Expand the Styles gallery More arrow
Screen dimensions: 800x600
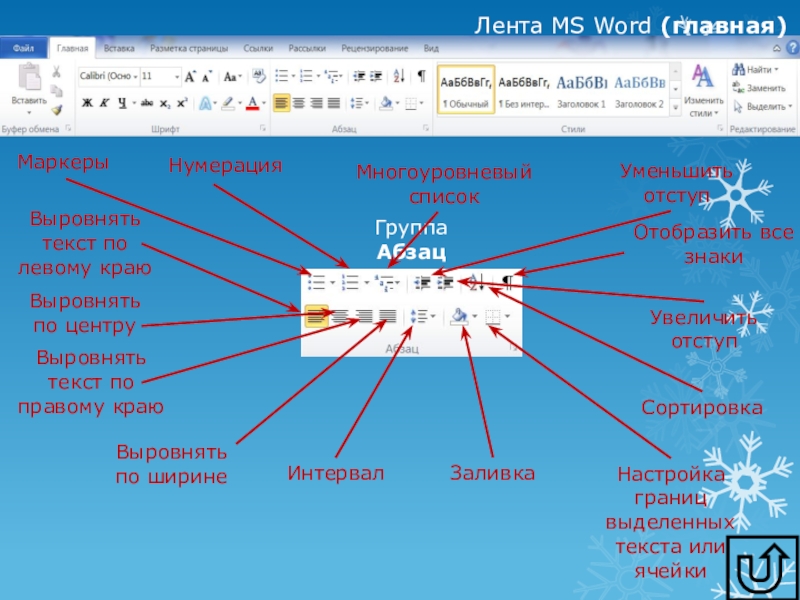click(676, 108)
